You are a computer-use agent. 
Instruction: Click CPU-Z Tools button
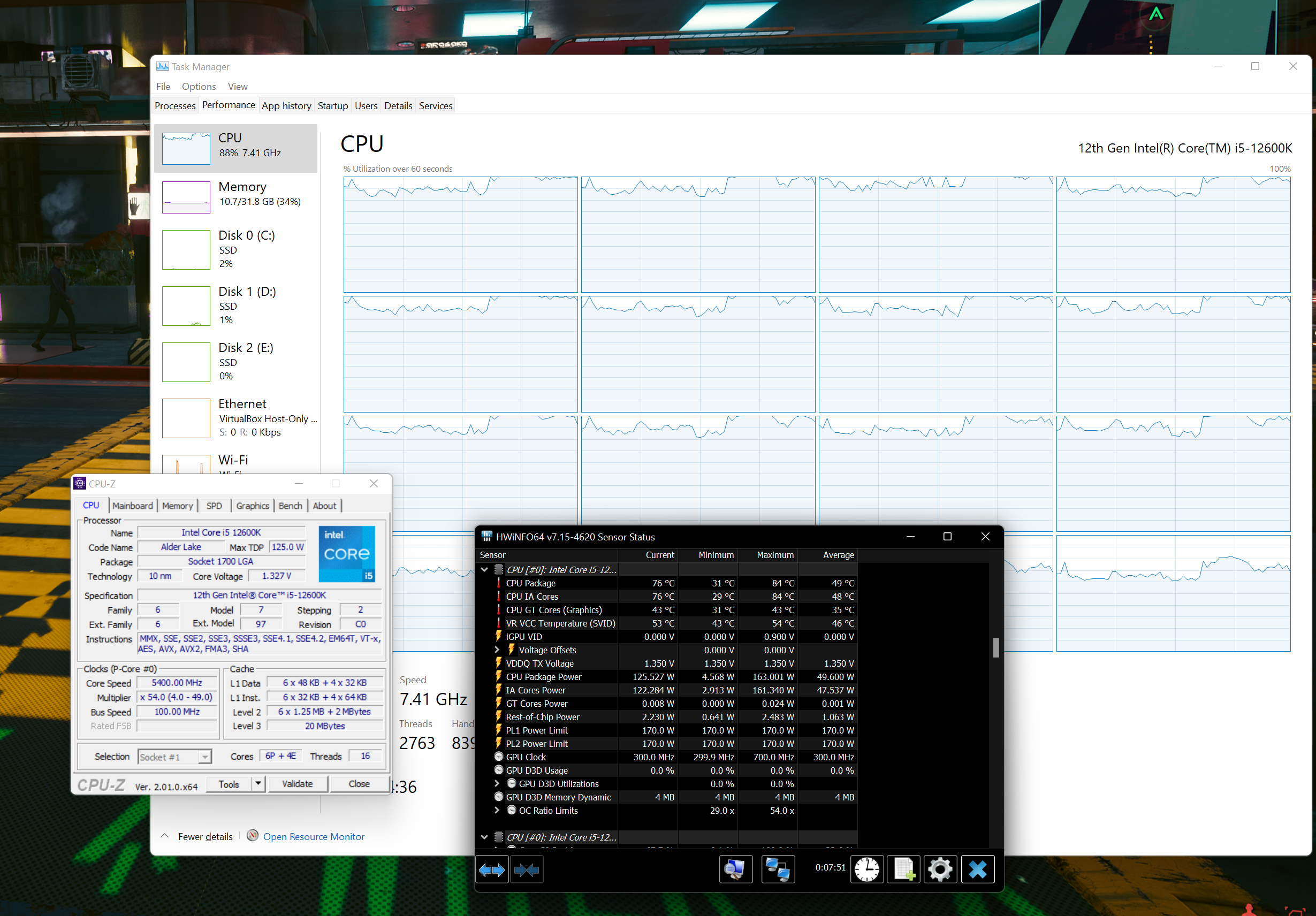tap(229, 784)
